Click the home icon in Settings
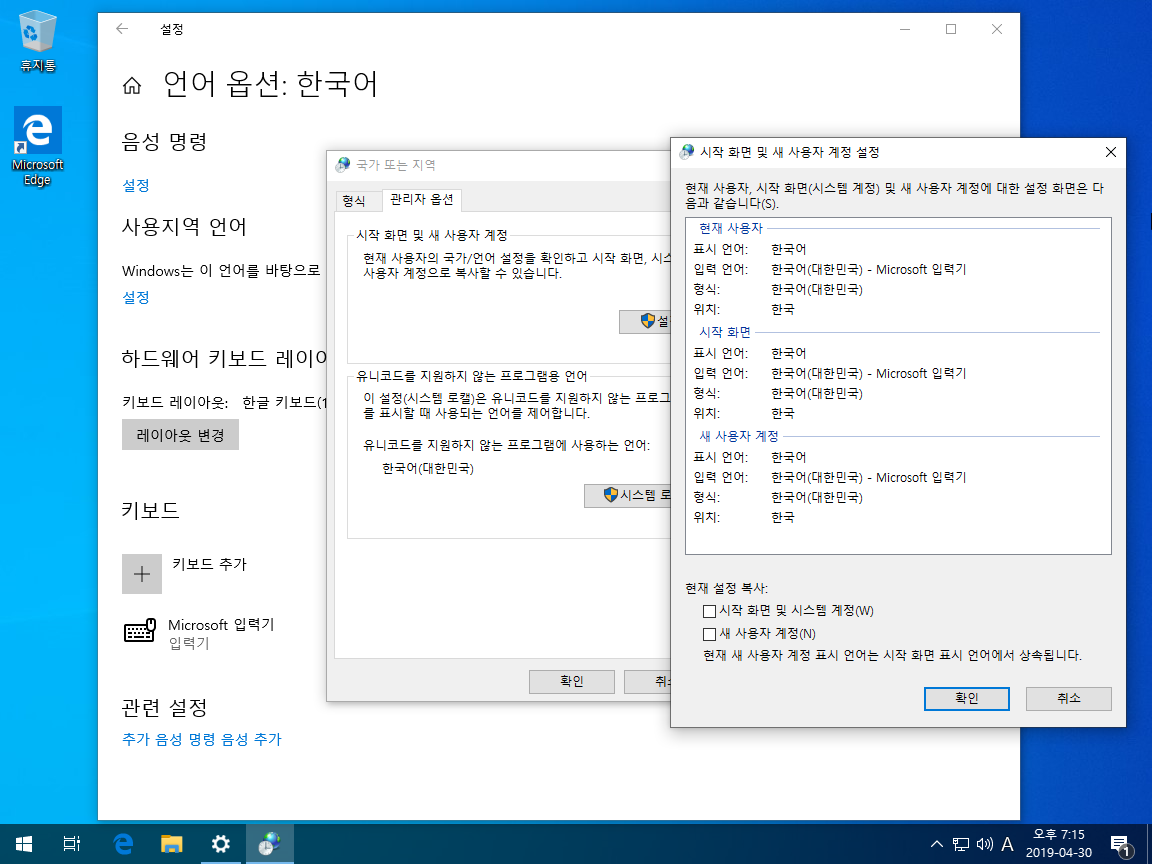This screenshot has width=1152, height=864. [132, 86]
